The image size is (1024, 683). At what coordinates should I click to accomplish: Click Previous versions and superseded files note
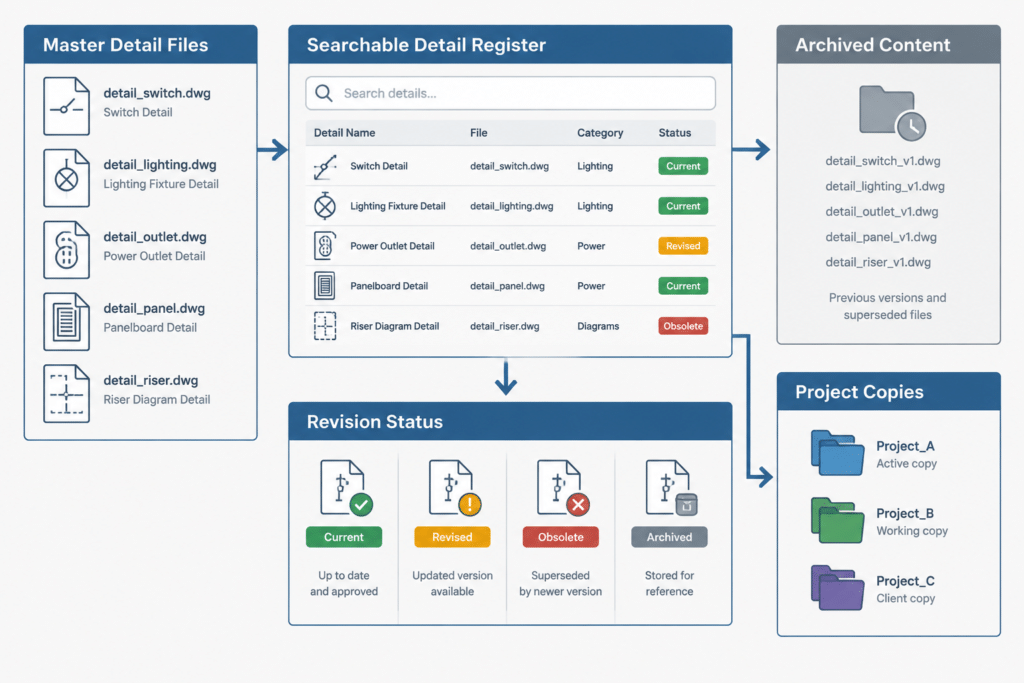pyautogui.click(x=888, y=306)
